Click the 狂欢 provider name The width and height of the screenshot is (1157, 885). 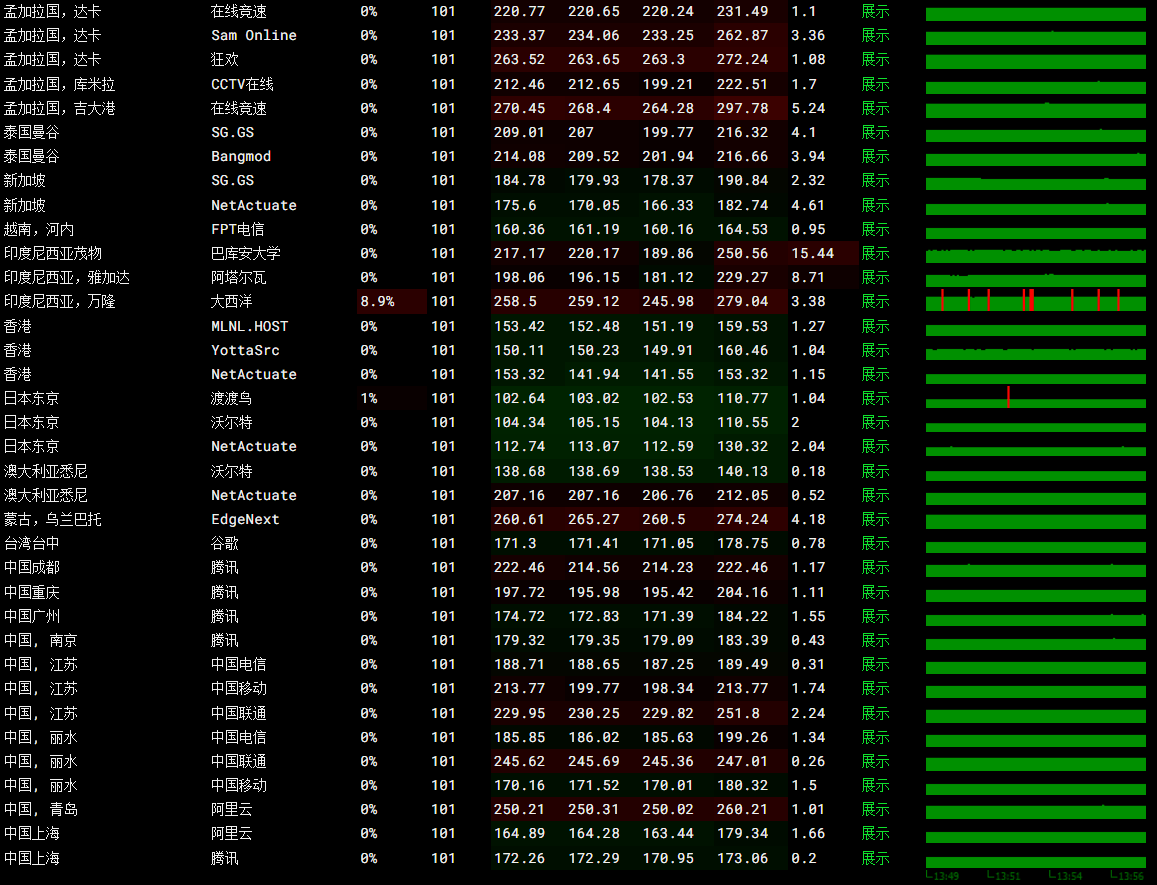224,59
